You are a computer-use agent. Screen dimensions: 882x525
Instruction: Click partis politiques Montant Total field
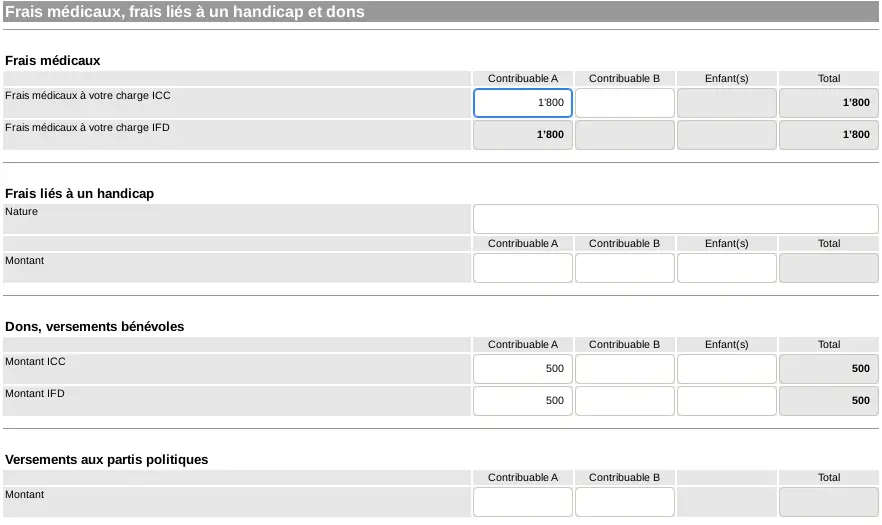click(x=829, y=502)
